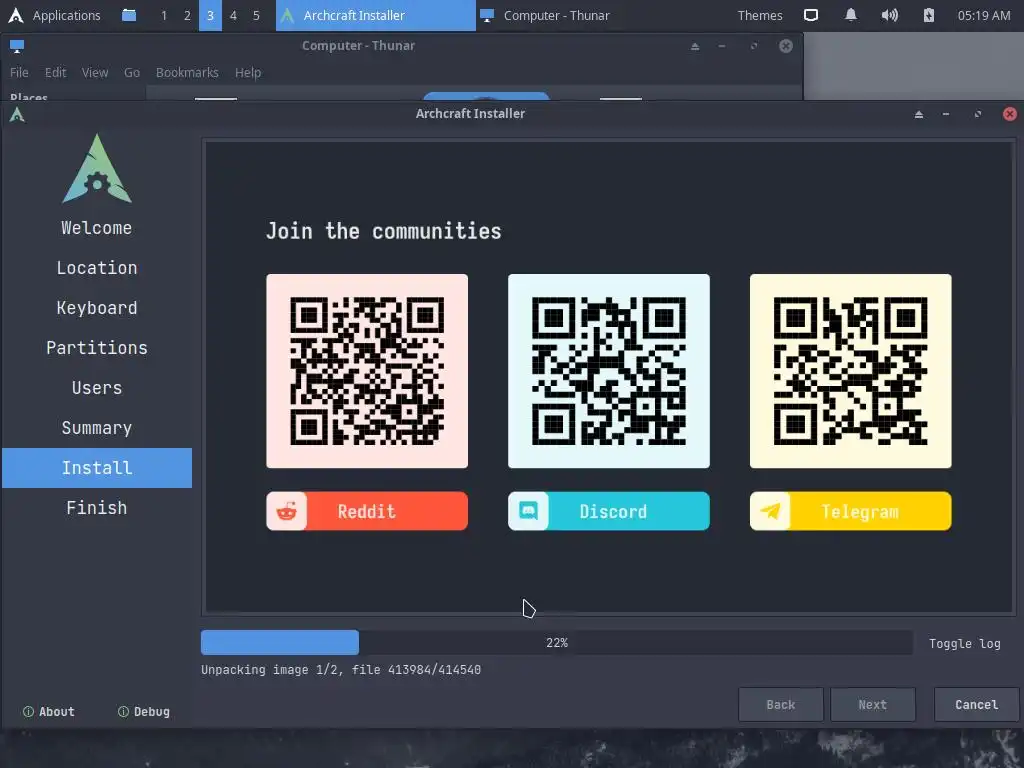Select the Location step in sidebar
This screenshot has height=768, width=1024.
97,268
